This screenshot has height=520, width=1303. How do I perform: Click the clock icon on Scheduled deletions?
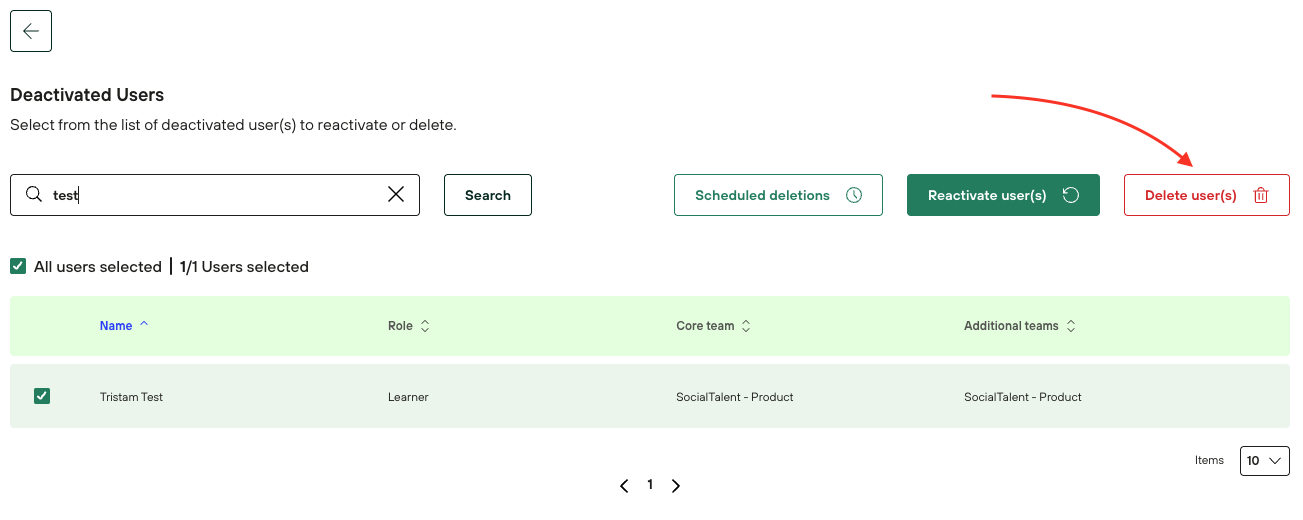click(854, 195)
